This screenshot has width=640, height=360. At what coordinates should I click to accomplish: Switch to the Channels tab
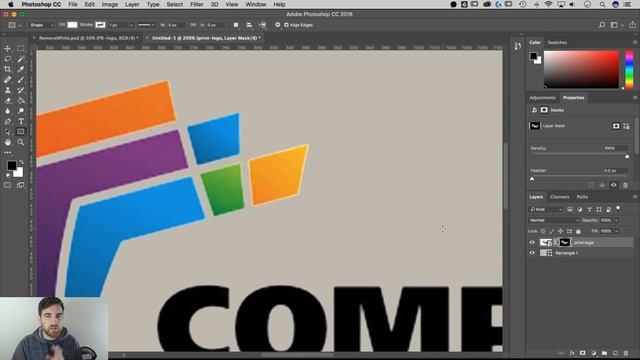560,197
